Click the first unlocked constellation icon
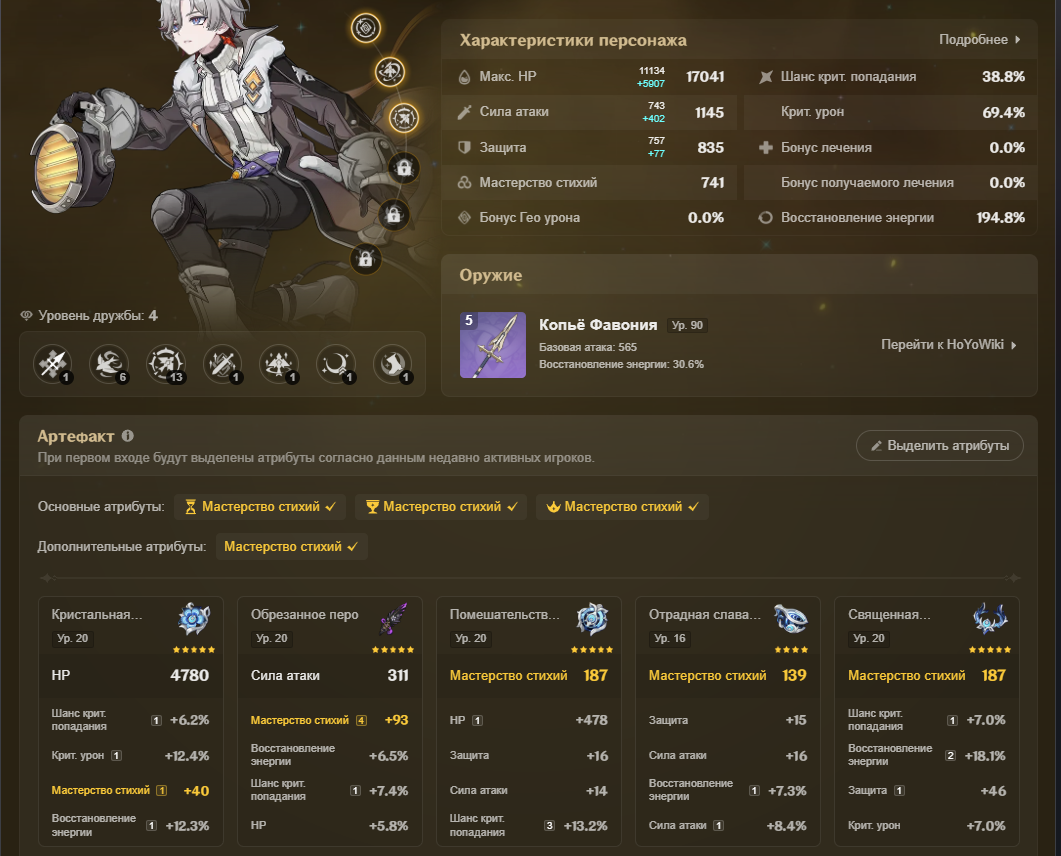 (365, 28)
